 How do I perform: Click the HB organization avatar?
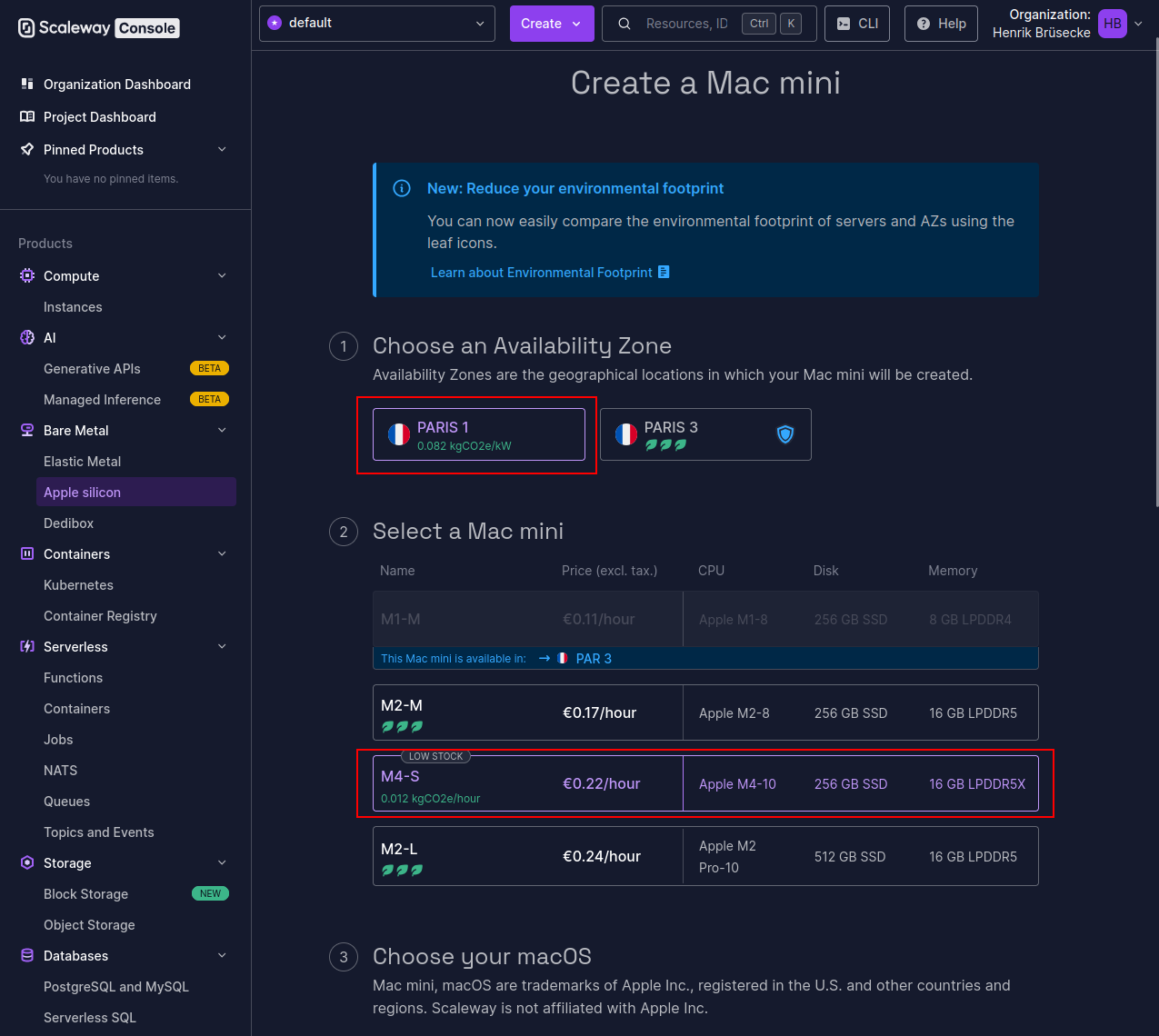(1113, 24)
